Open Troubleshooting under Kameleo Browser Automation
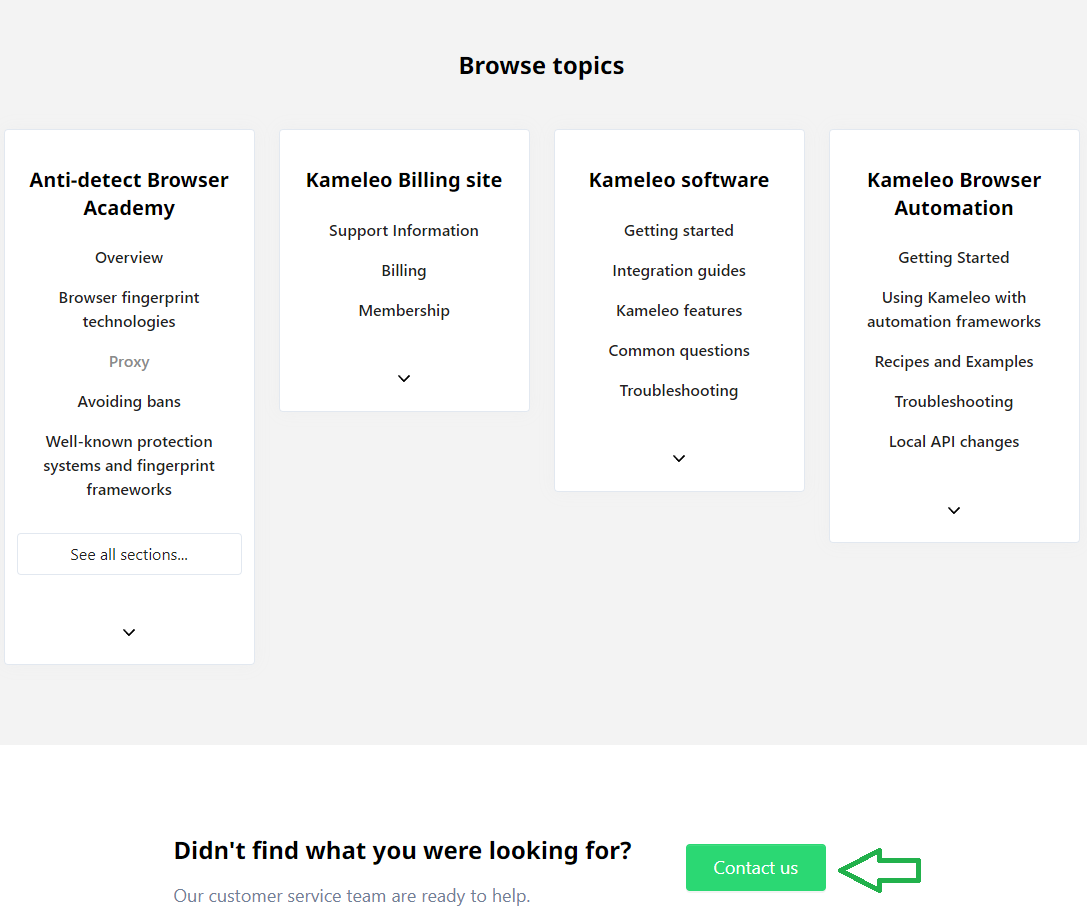Image resolution: width=1087 pixels, height=909 pixels. [954, 401]
